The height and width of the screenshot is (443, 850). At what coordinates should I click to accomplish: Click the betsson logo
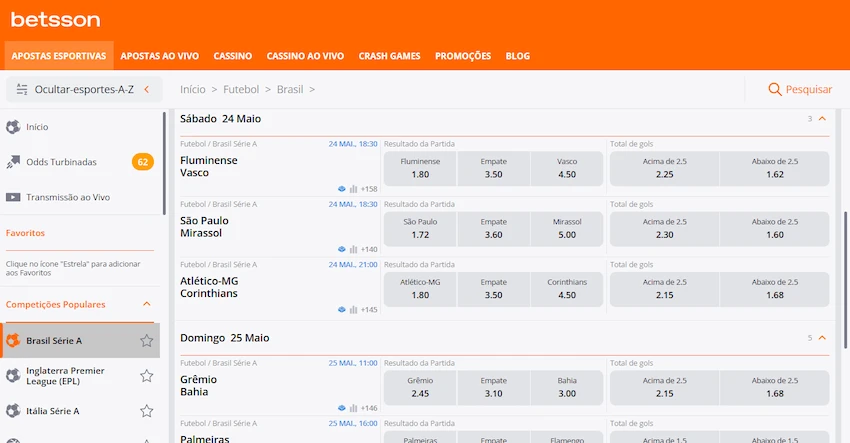55,20
